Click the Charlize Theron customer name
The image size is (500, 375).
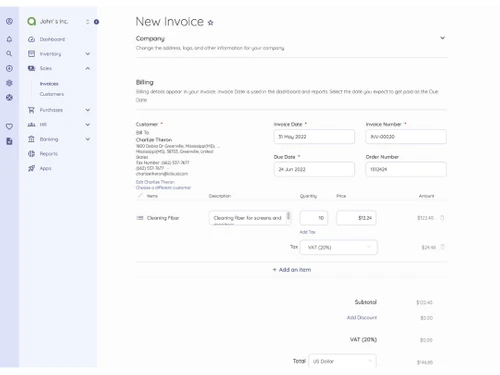[x=154, y=140]
